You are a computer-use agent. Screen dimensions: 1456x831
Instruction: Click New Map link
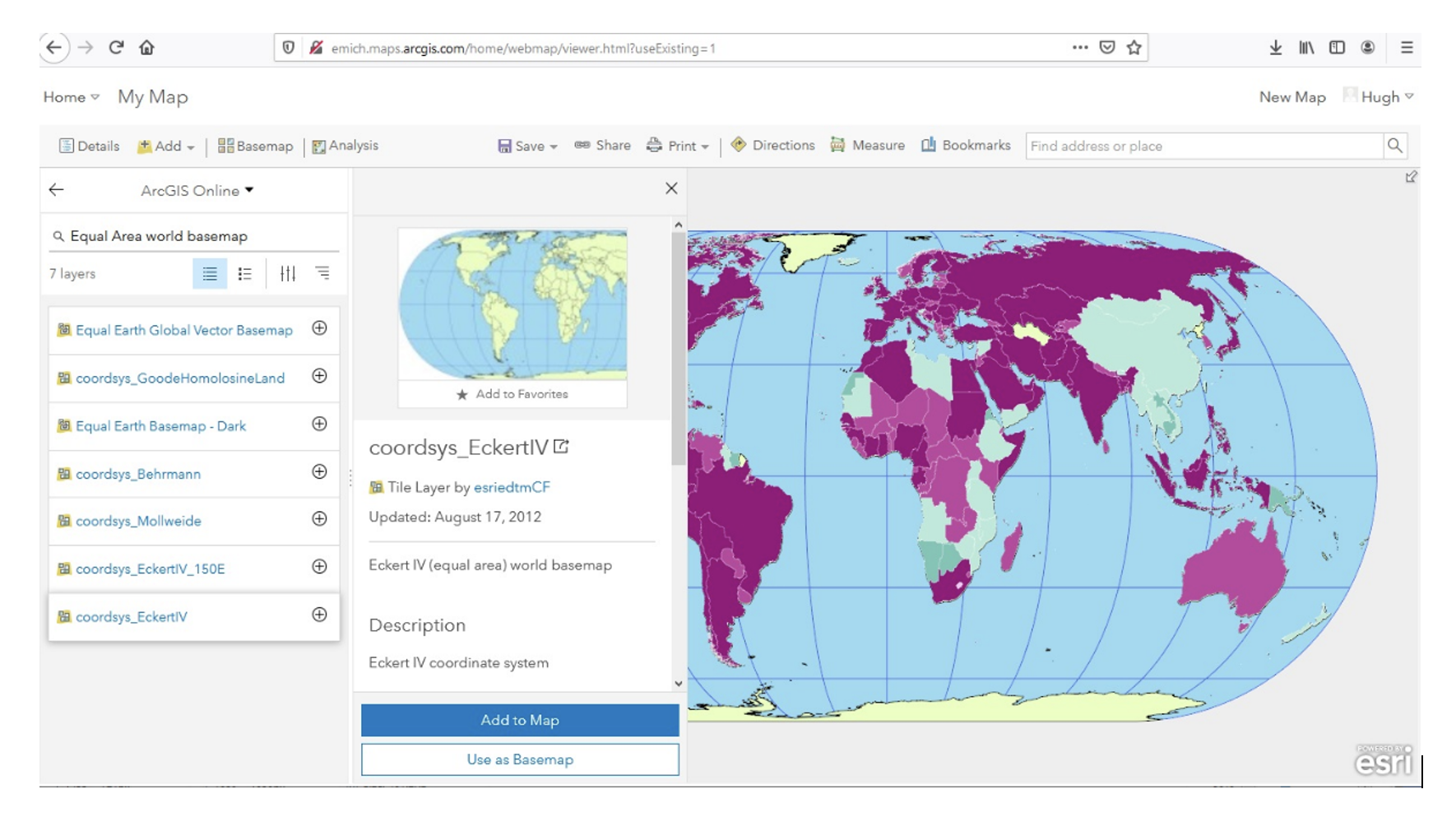1292,97
